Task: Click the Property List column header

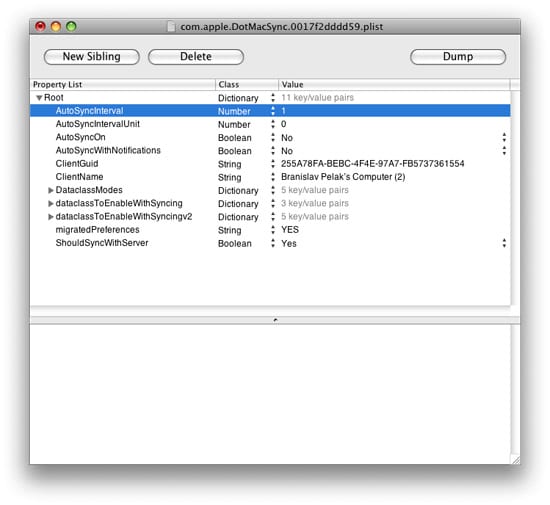Action: [x=123, y=85]
